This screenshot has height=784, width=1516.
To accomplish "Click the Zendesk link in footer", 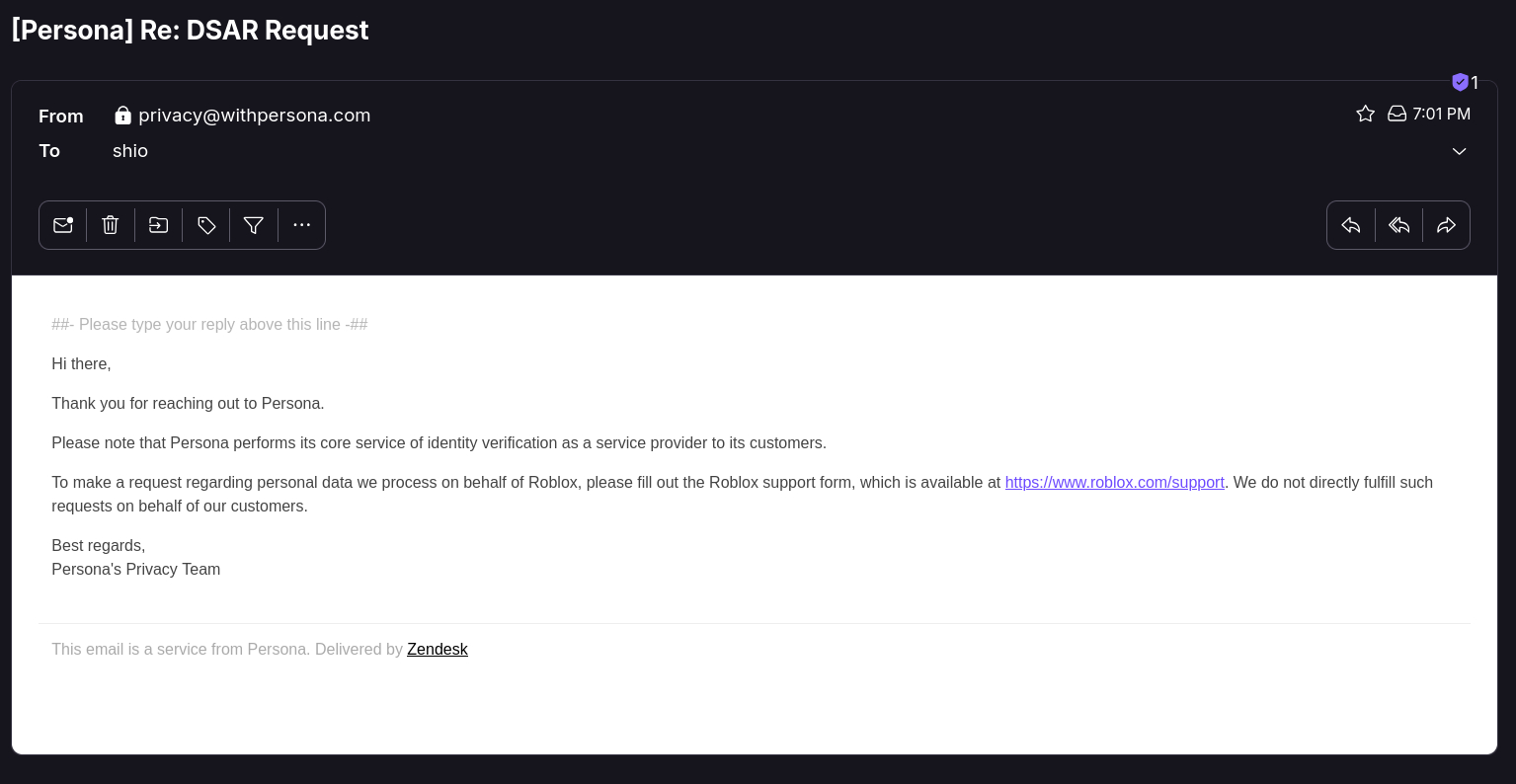I will pyautogui.click(x=437, y=649).
